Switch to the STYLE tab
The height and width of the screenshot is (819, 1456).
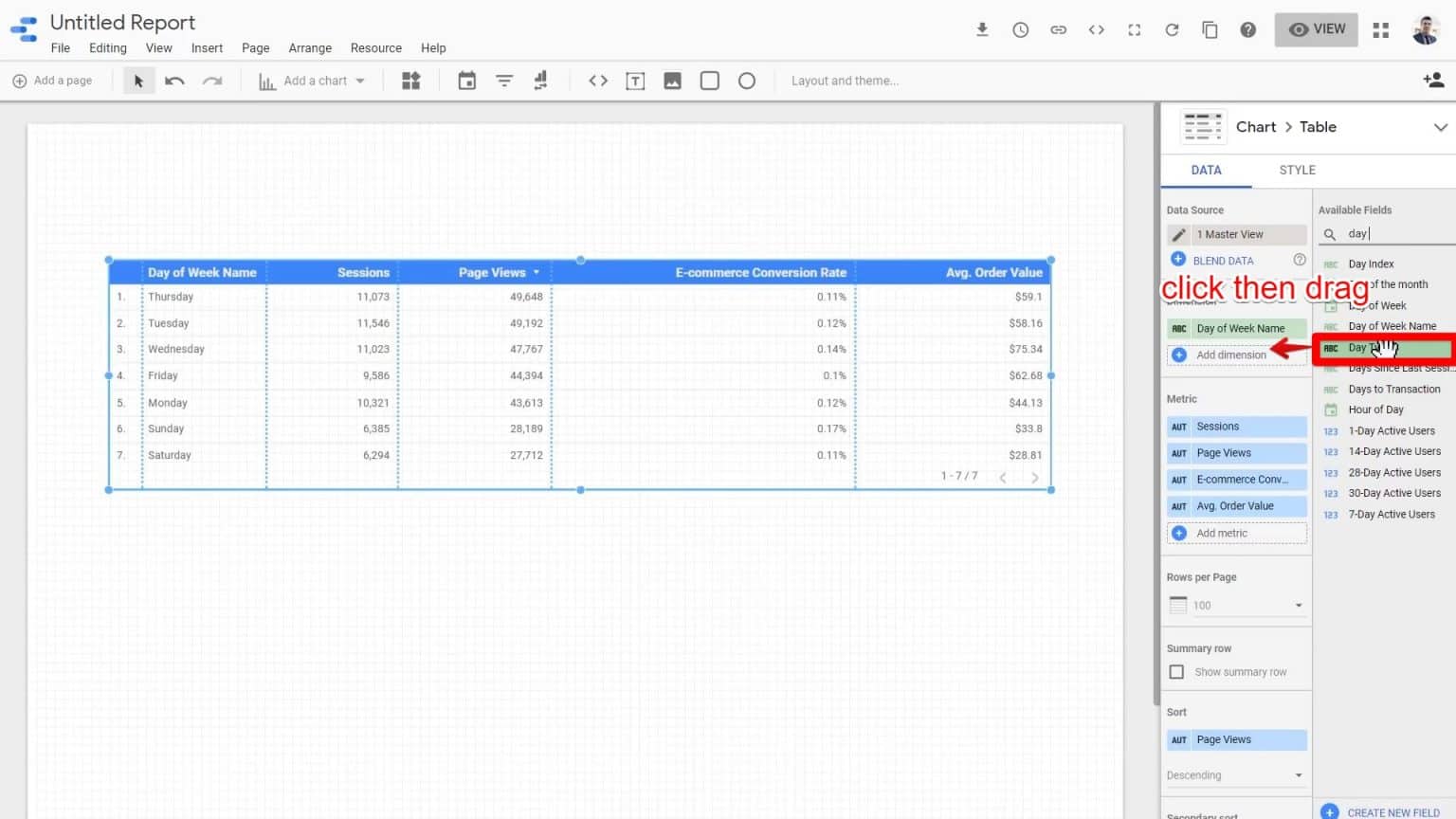point(1296,170)
